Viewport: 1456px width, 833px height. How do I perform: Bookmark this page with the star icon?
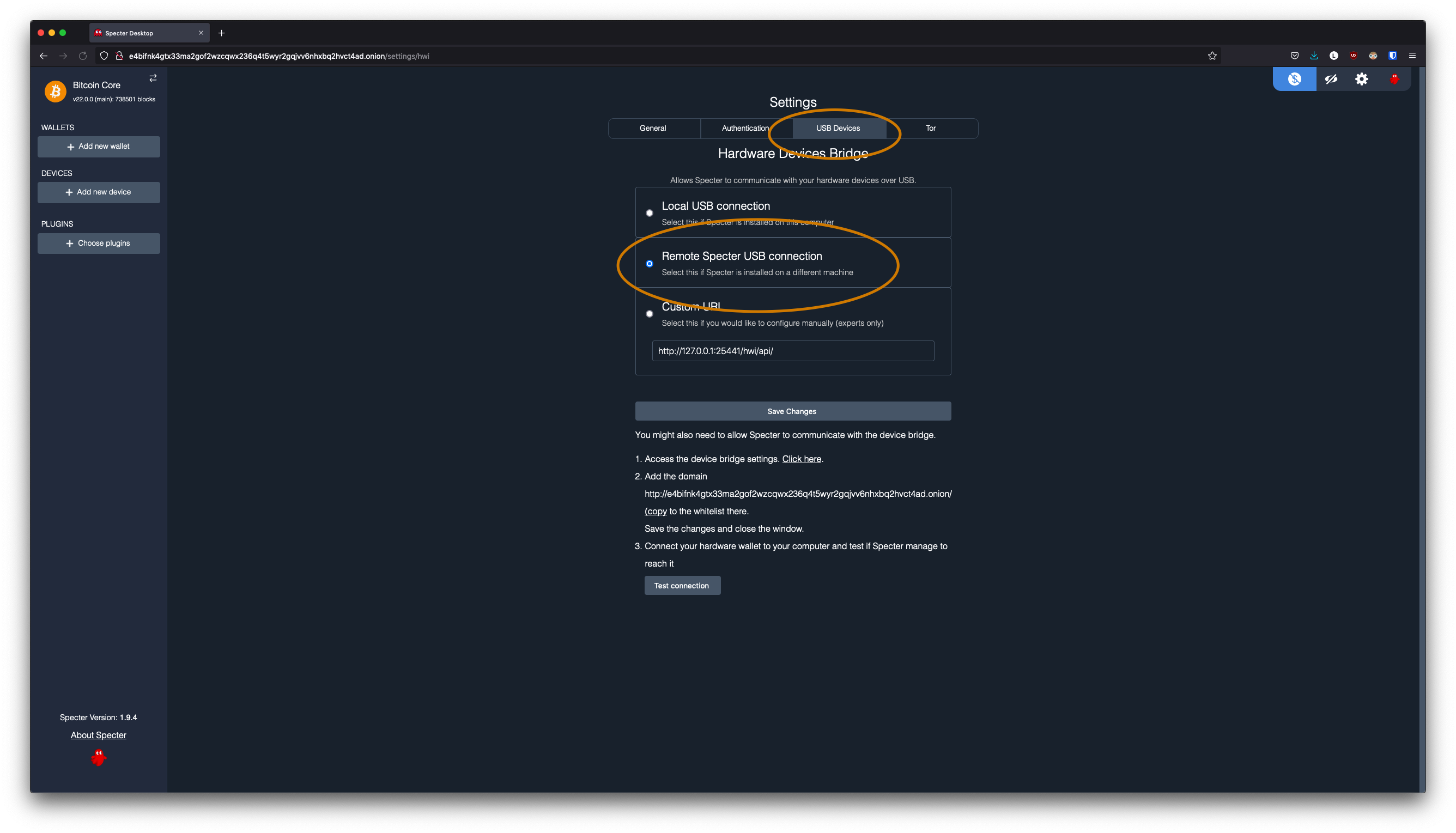pos(1212,56)
